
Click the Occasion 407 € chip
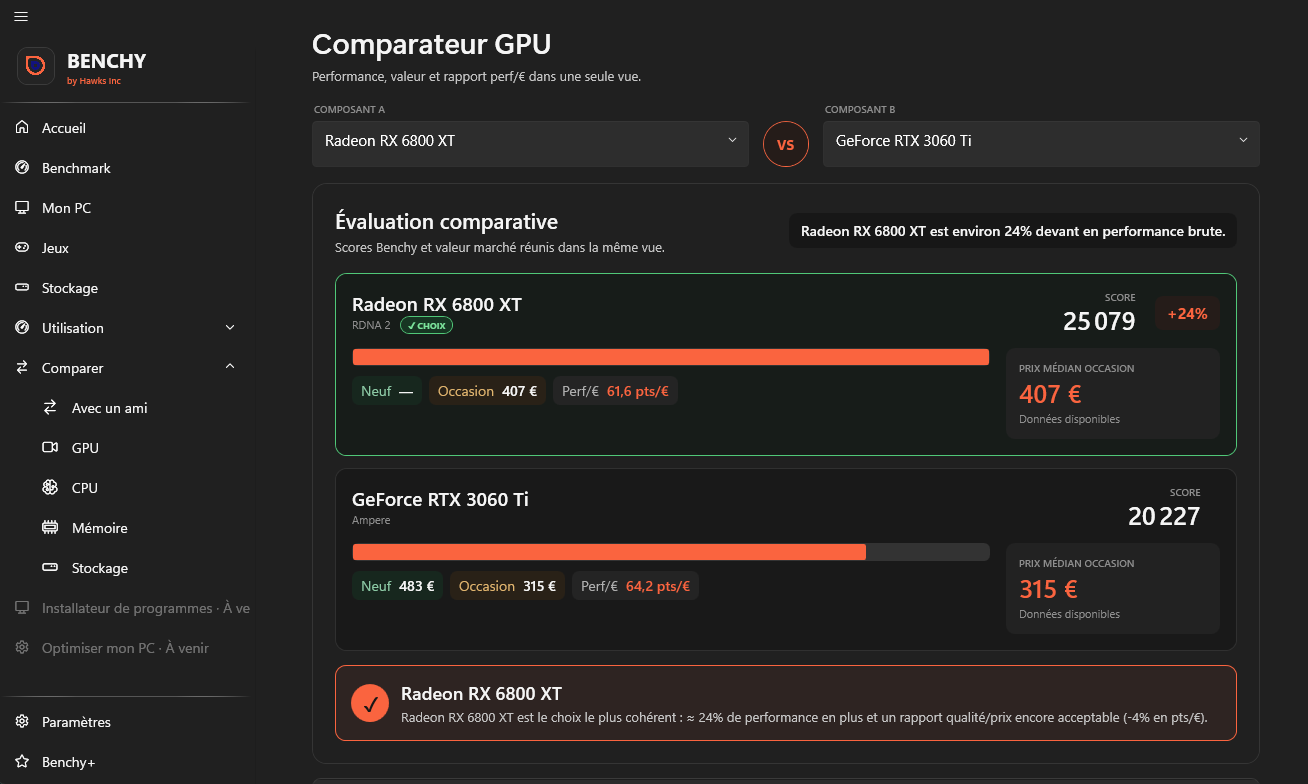487,391
